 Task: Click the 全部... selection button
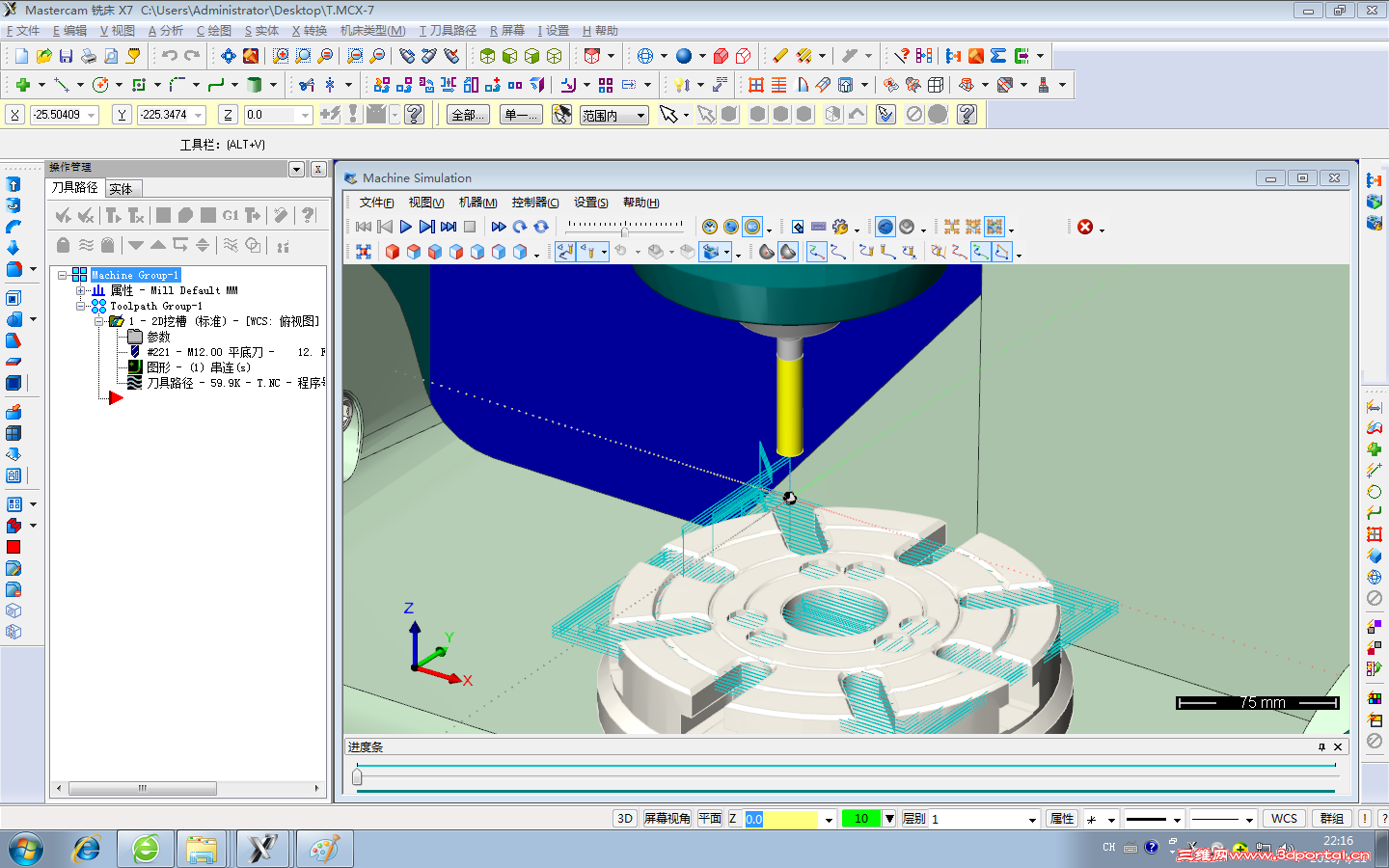(x=468, y=115)
